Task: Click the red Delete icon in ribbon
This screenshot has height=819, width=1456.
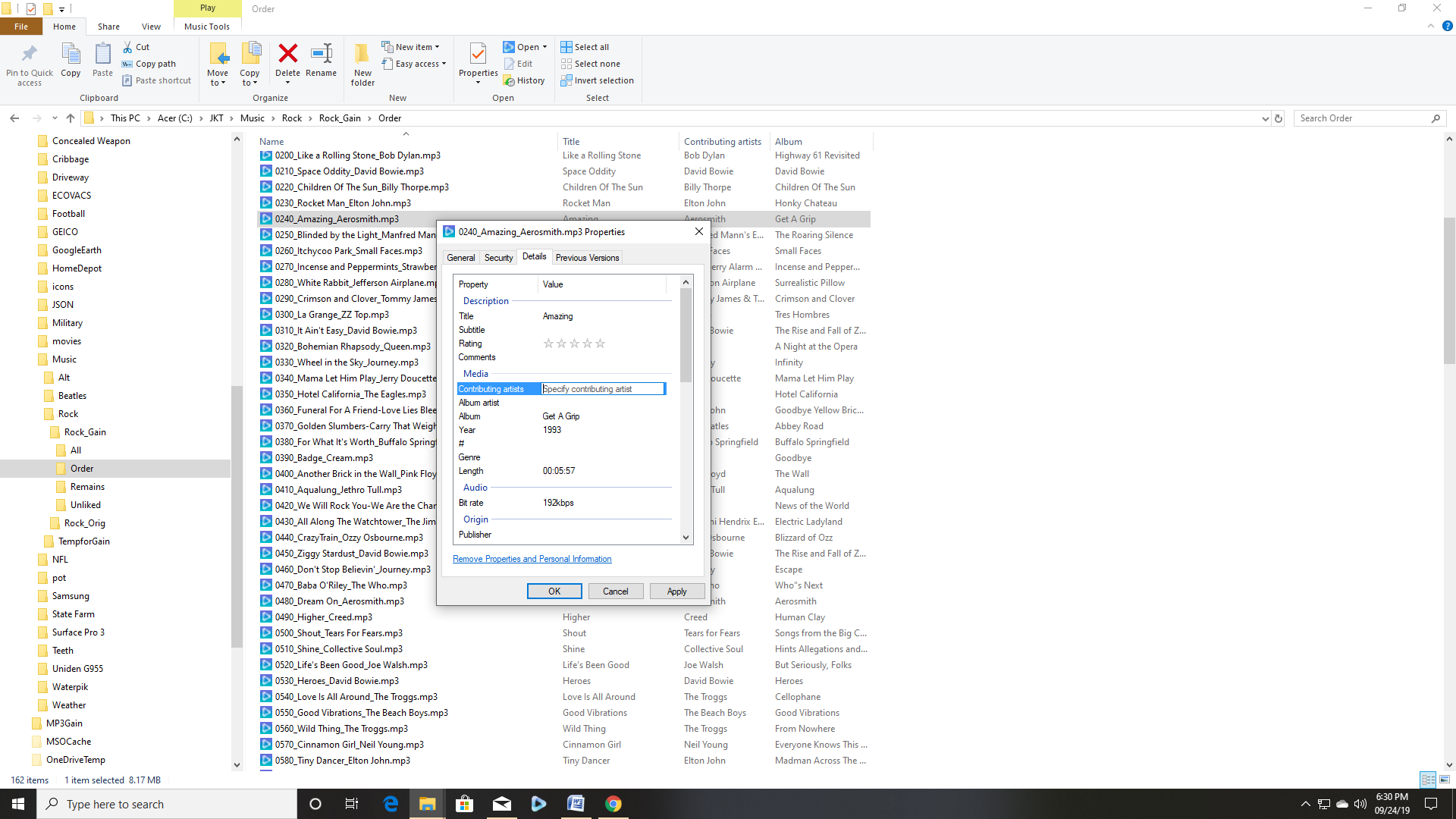Action: click(x=287, y=55)
